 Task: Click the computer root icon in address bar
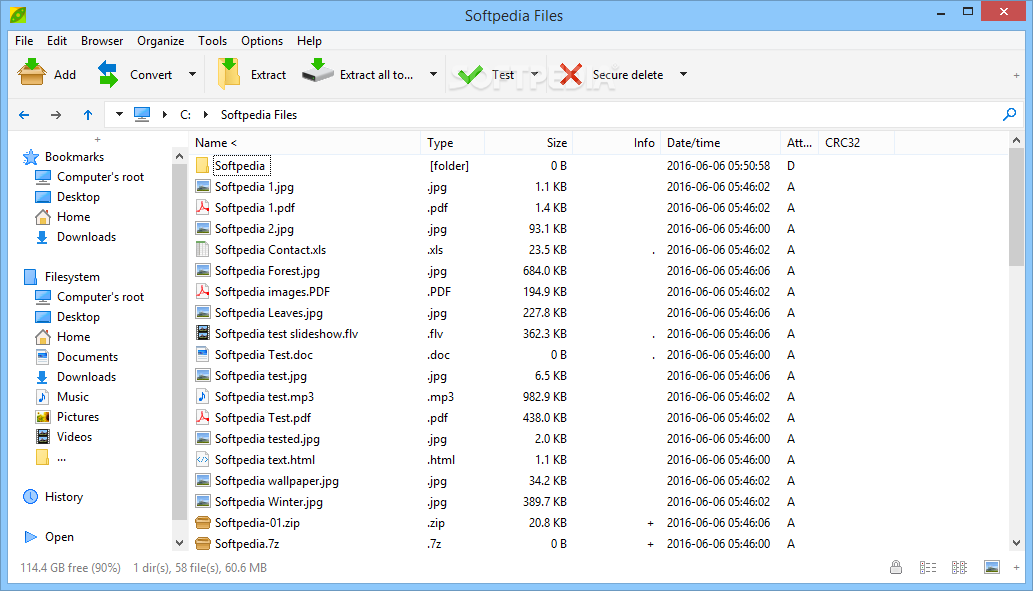pos(142,115)
